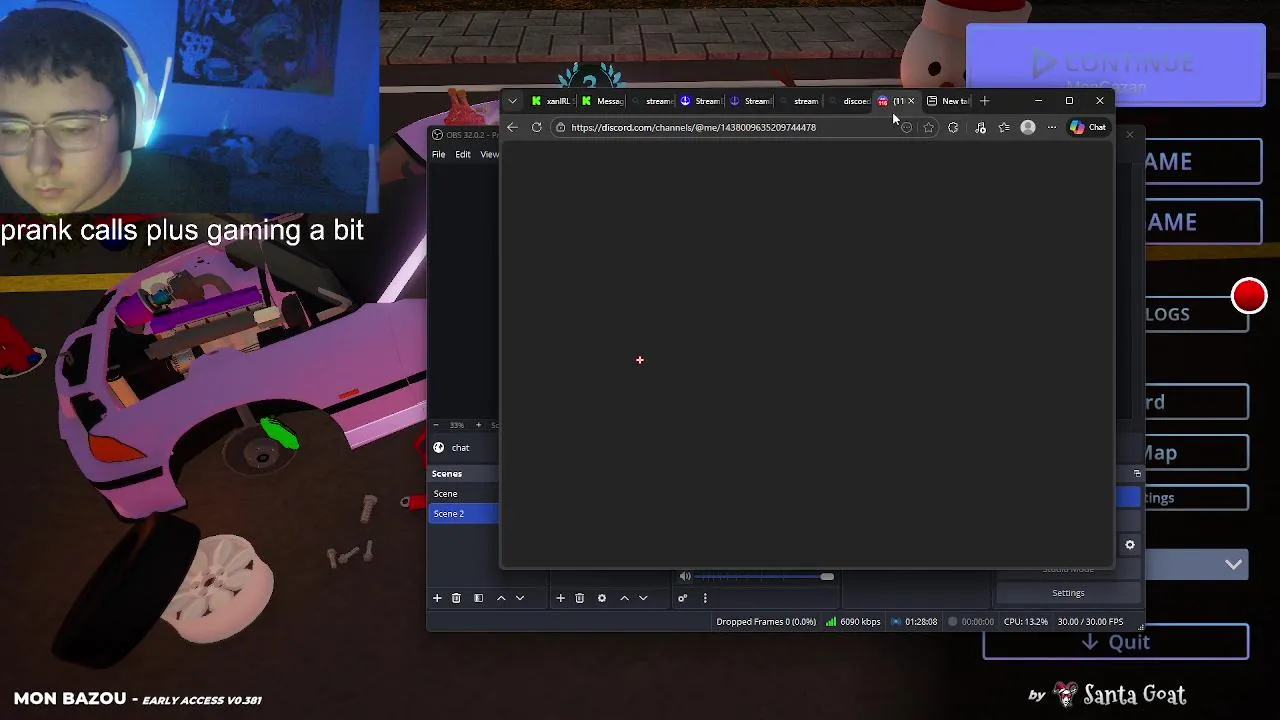Open OBS source properties gear
1280x720 pixels.
602,598
